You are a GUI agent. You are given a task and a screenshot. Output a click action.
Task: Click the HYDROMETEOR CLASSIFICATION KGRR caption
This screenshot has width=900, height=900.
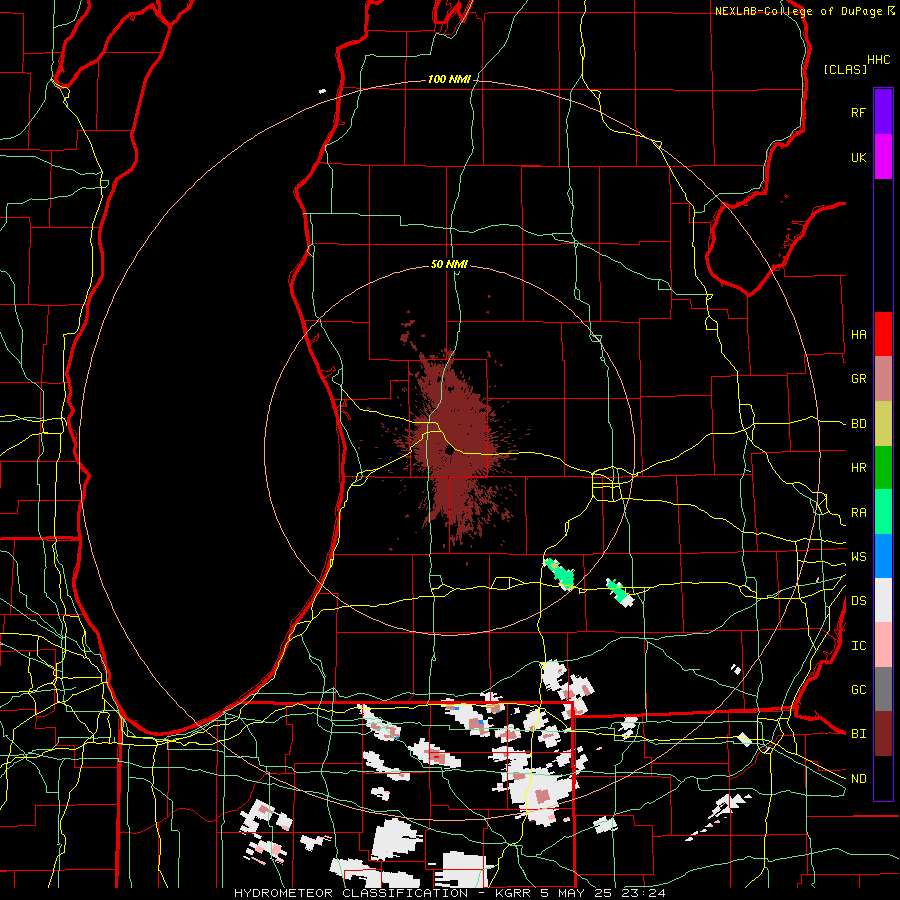click(x=449, y=893)
